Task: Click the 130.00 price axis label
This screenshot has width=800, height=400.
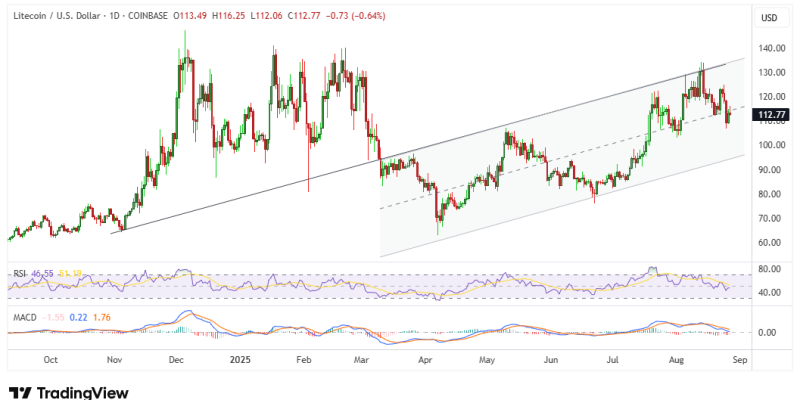Action: [x=770, y=72]
